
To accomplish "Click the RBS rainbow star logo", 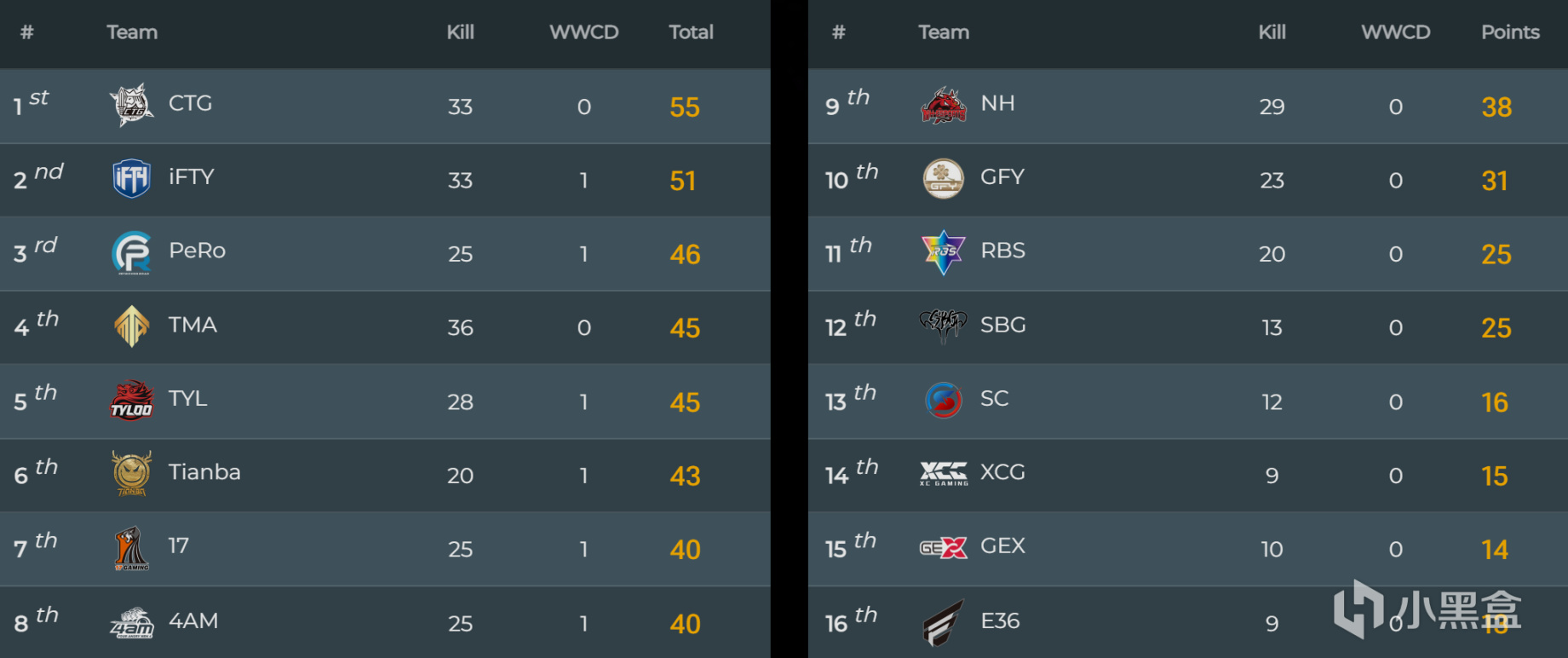I will coord(944,252).
